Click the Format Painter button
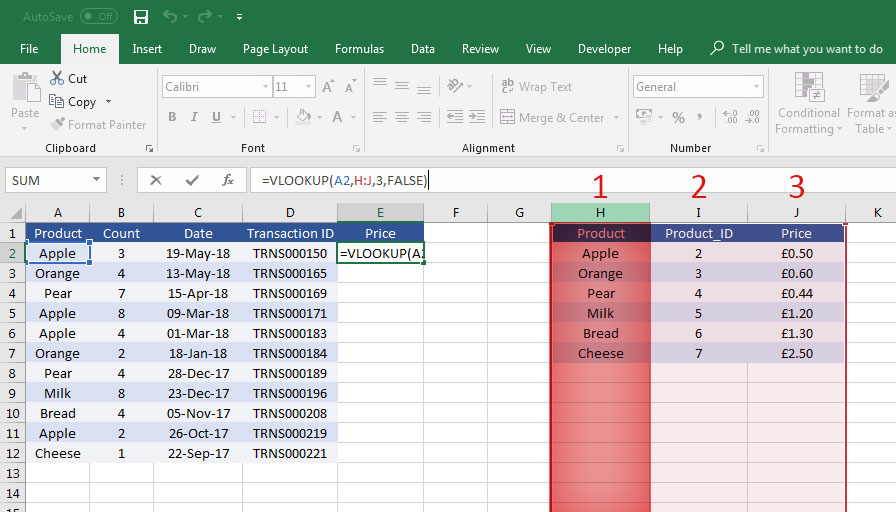 point(98,125)
